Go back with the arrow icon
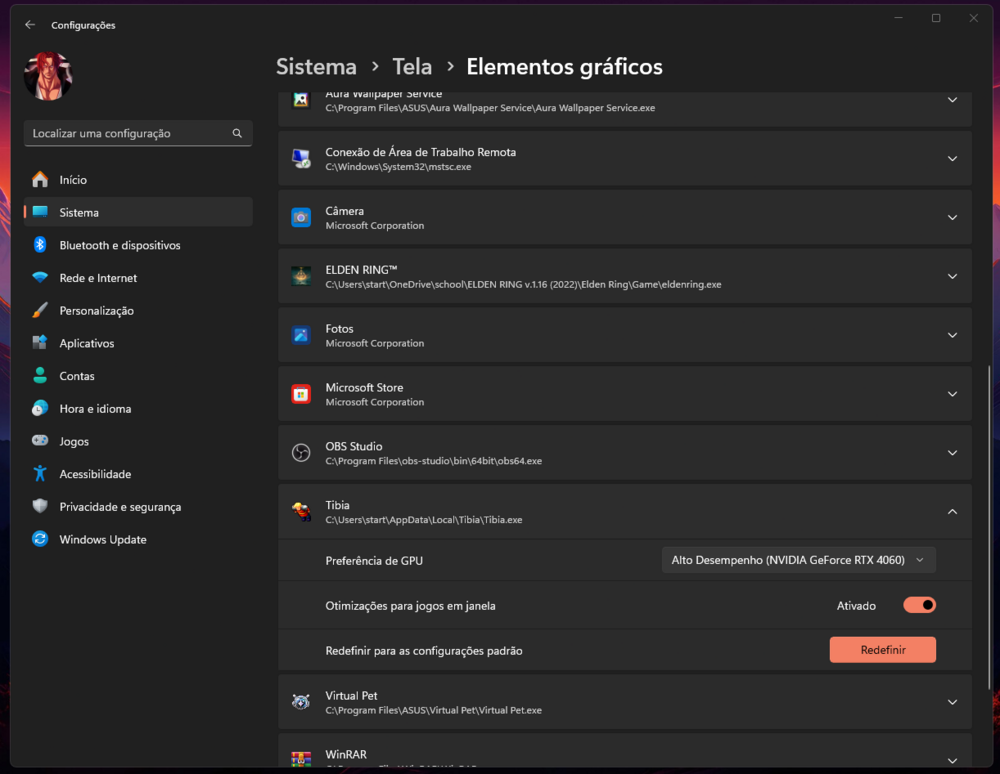The width and height of the screenshot is (1000, 774). click(30, 25)
